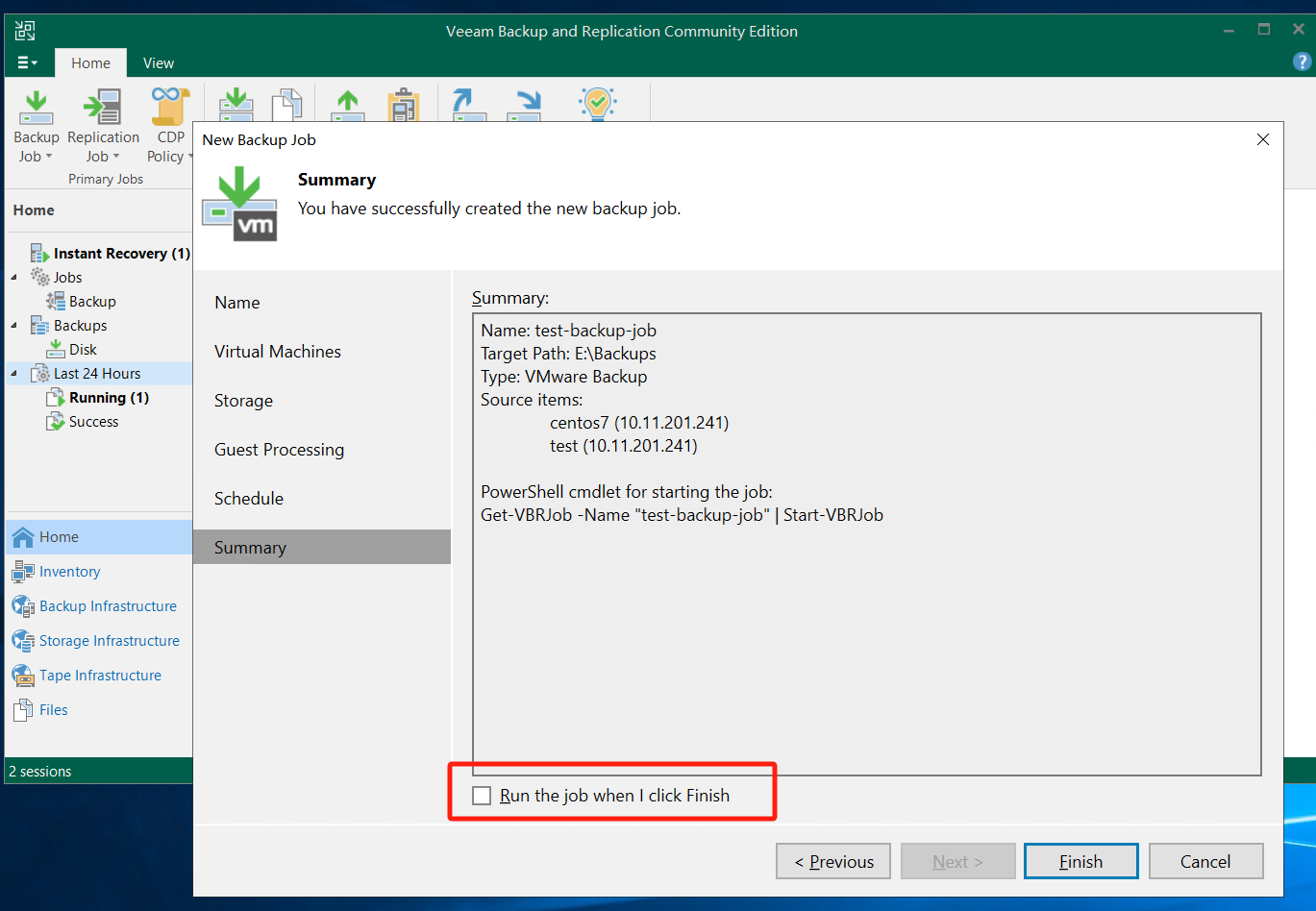Click the Disk backup icon in the tree
Viewport: 1316px width, 911px height.
click(56, 350)
